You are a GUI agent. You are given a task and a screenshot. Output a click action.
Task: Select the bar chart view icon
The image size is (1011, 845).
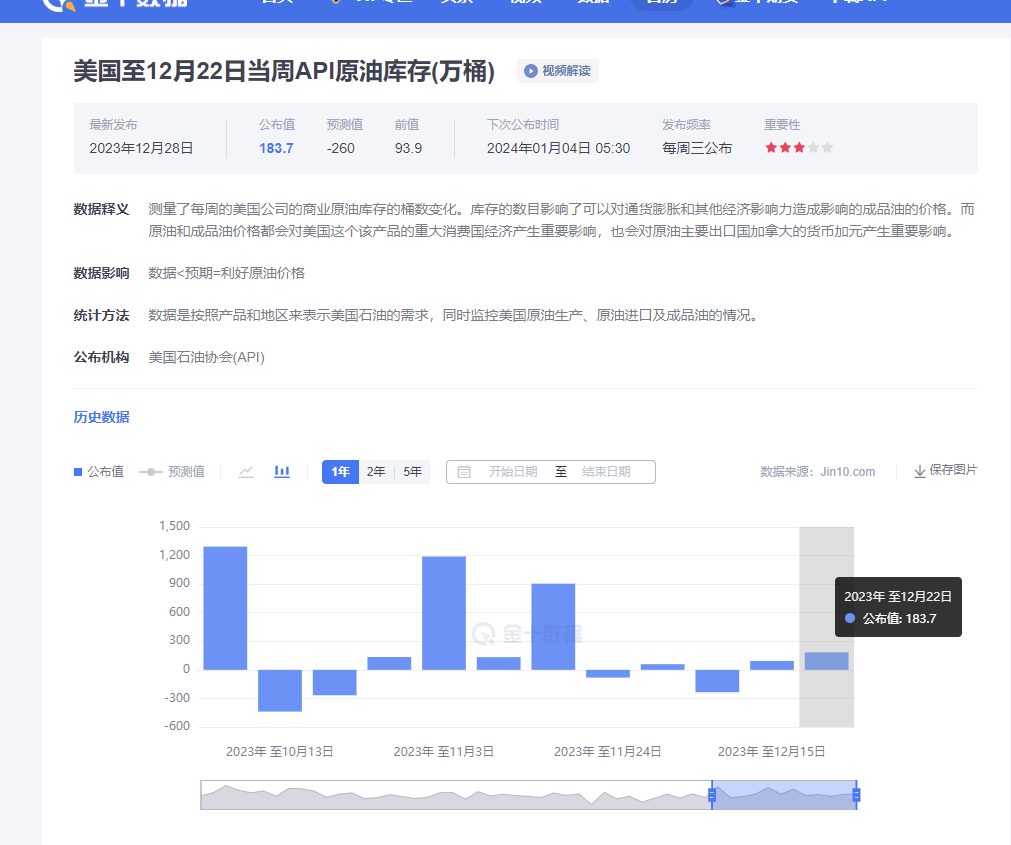pyautogui.click(x=281, y=471)
